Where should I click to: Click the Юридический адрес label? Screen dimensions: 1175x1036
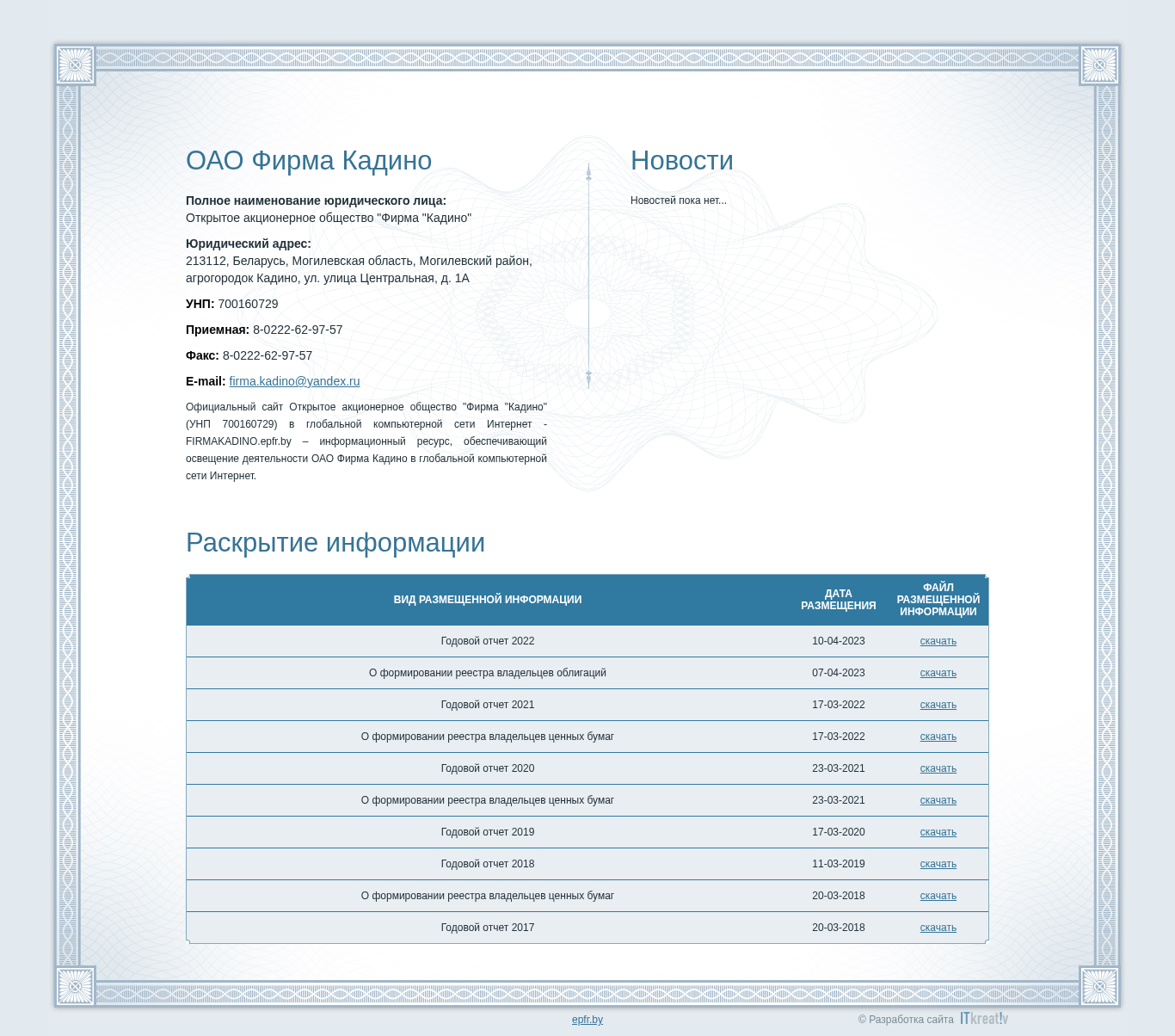[x=249, y=244]
